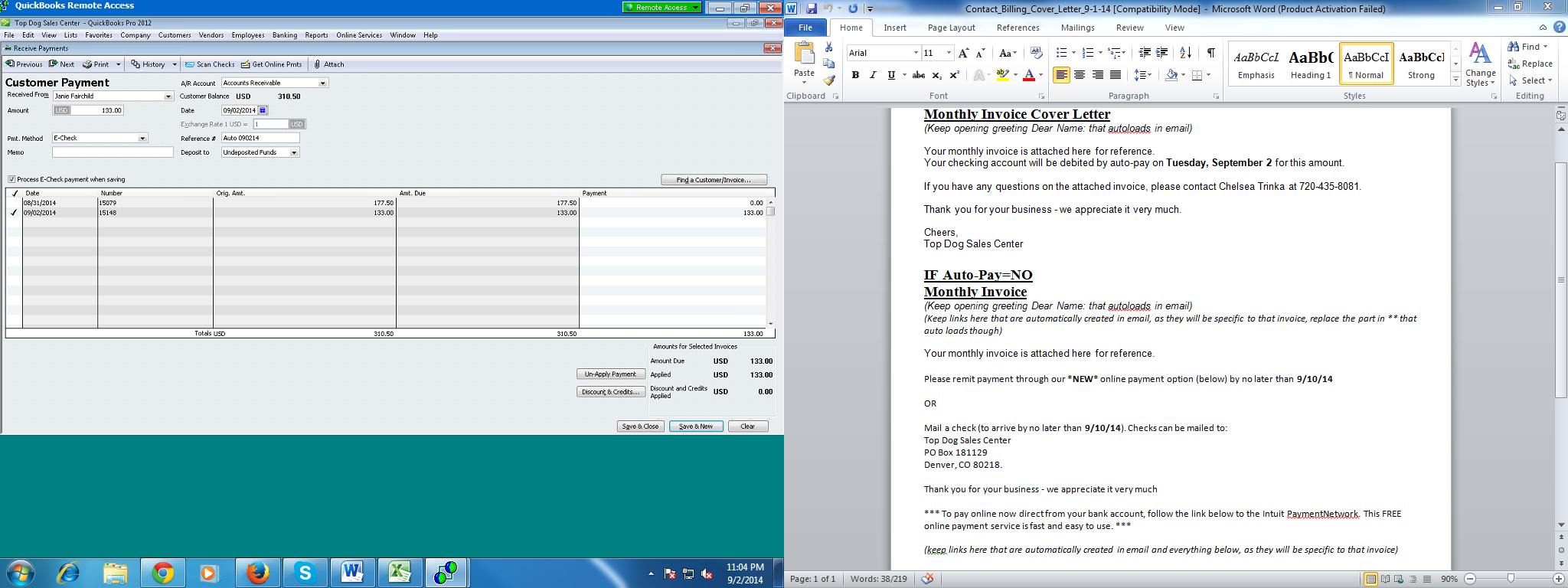This screenshot has width=1568, height=588.
Task: Switch to Full Screen Reading view in Word
Action: (1385, 579)
